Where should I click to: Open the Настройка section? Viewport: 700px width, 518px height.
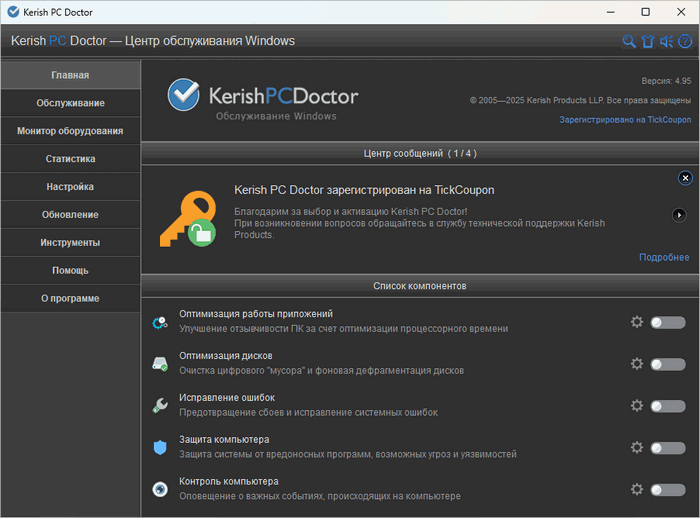click(71, 187)
